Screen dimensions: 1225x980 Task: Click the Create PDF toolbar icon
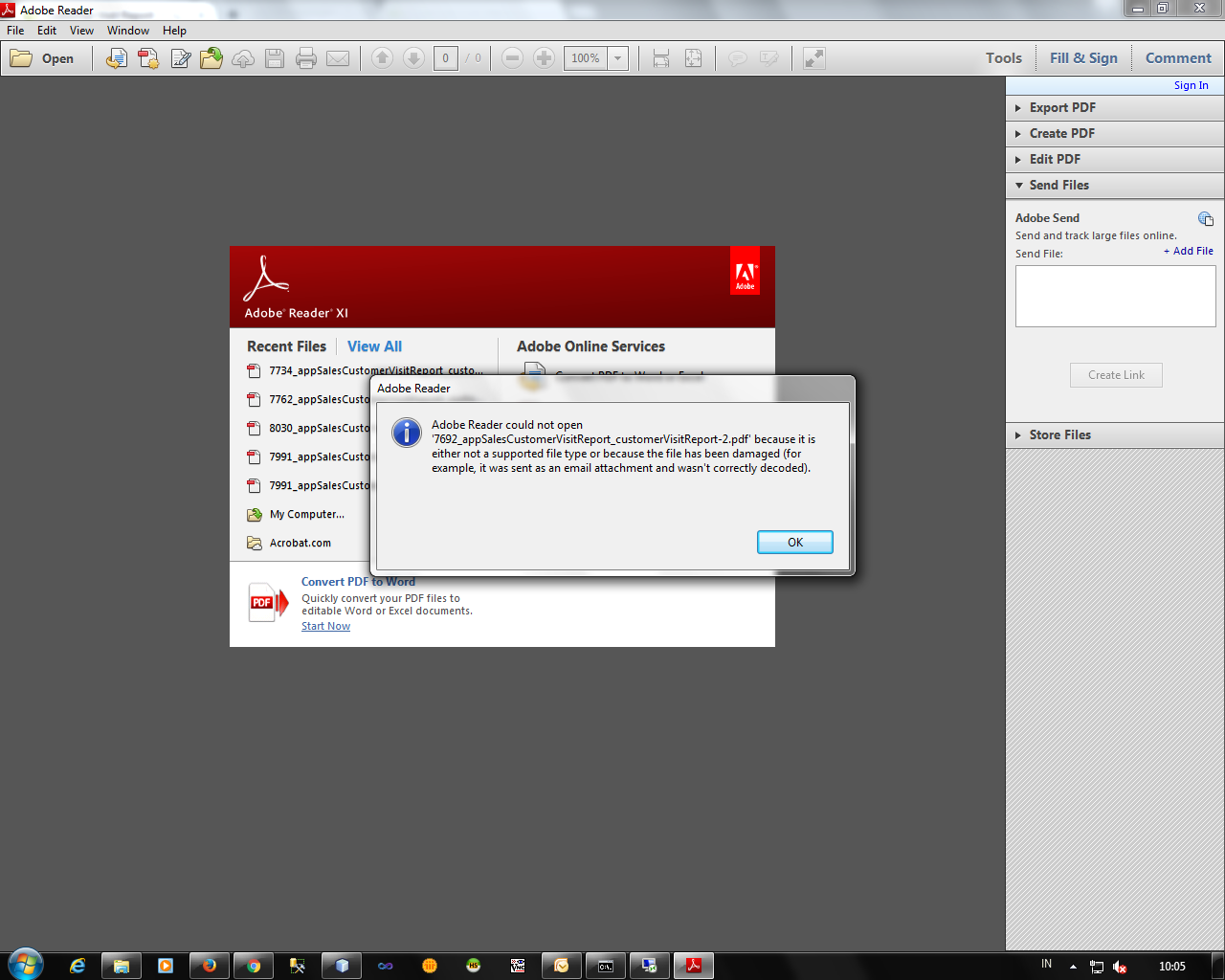pos(148,58)
